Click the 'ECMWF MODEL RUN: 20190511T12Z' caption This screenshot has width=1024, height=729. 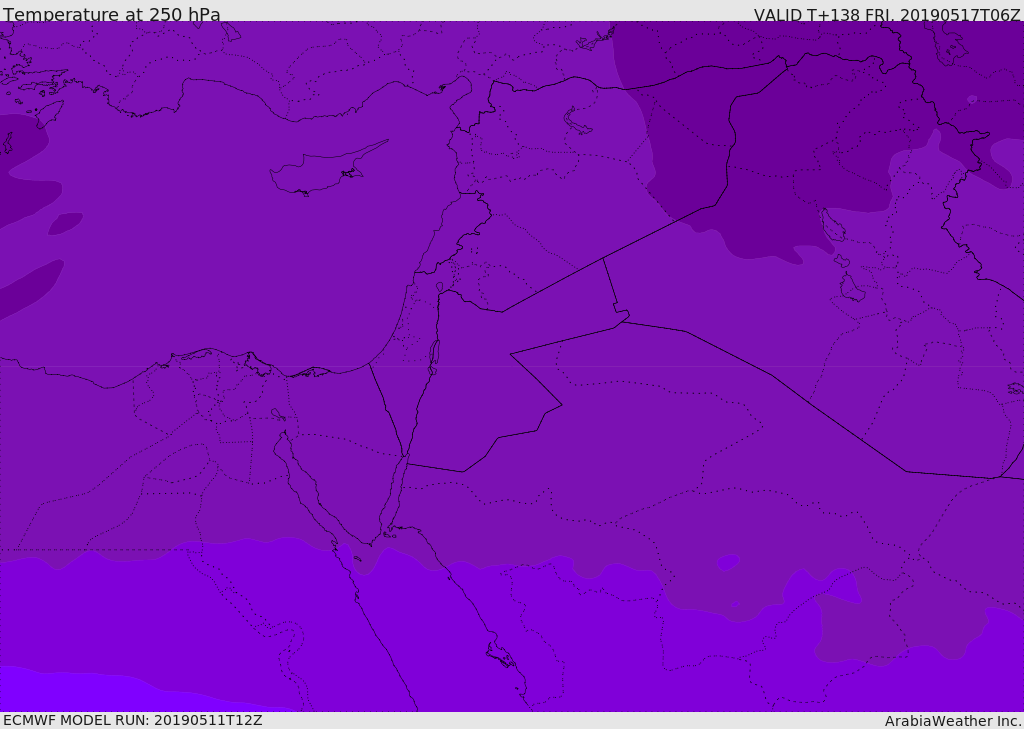pos(133,721)
